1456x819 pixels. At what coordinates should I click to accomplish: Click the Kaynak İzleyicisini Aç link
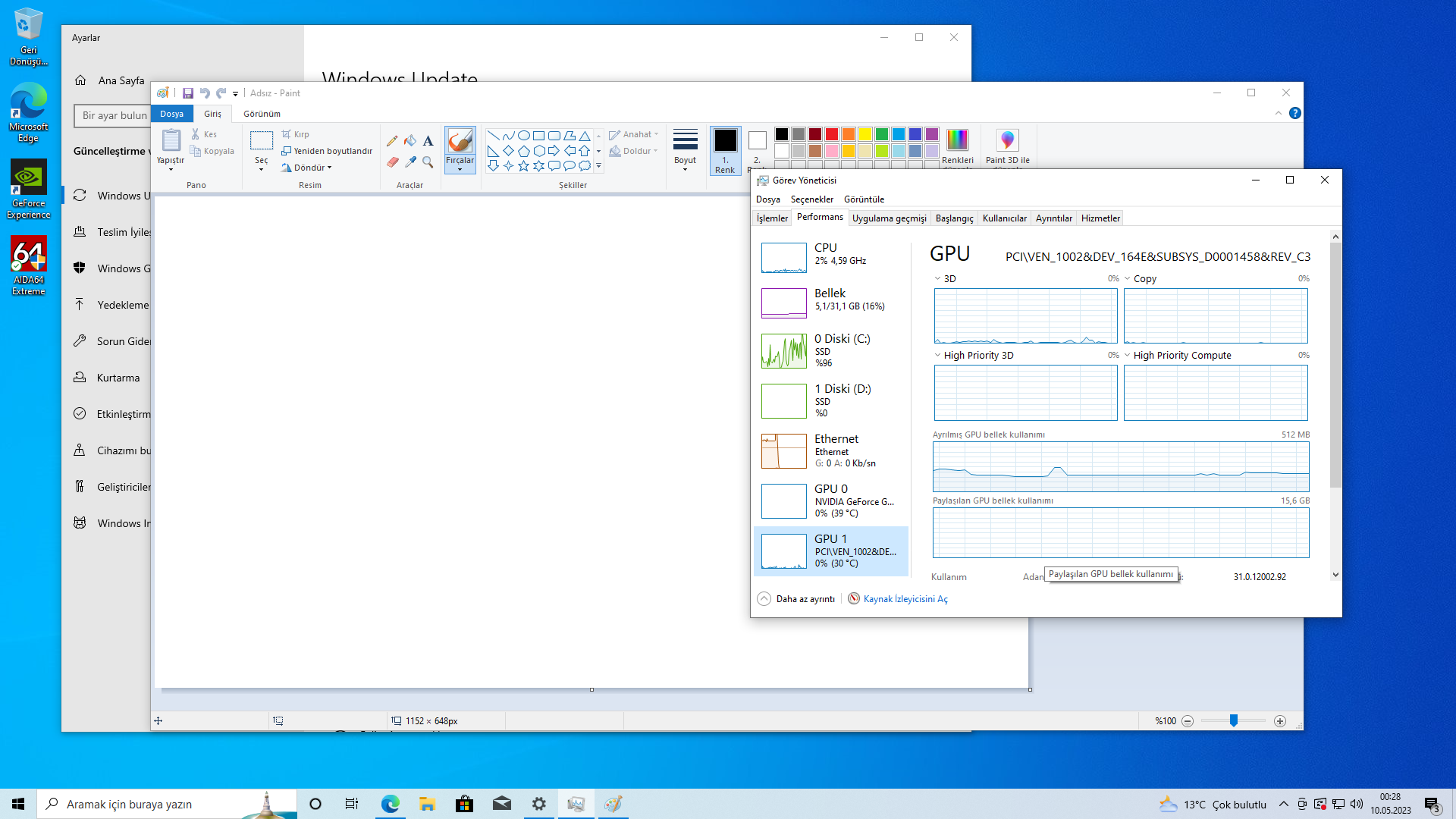click(x=905, y=599)
